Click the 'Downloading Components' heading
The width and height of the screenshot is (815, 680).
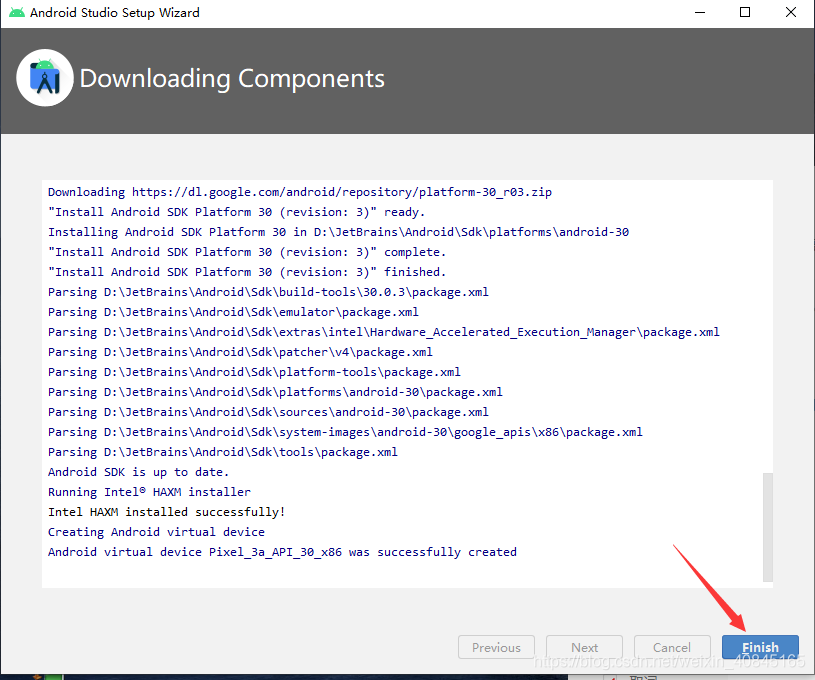tap(232, 79)
